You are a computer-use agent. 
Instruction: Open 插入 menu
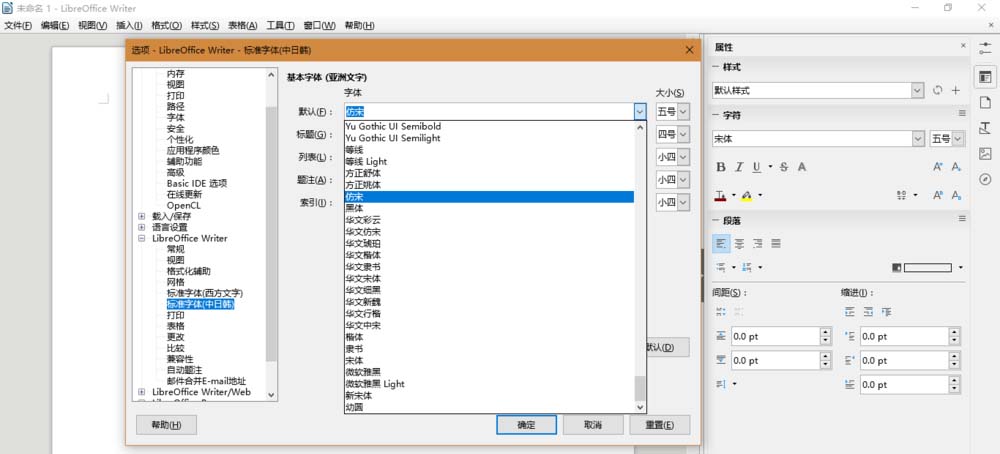[129, 26]
